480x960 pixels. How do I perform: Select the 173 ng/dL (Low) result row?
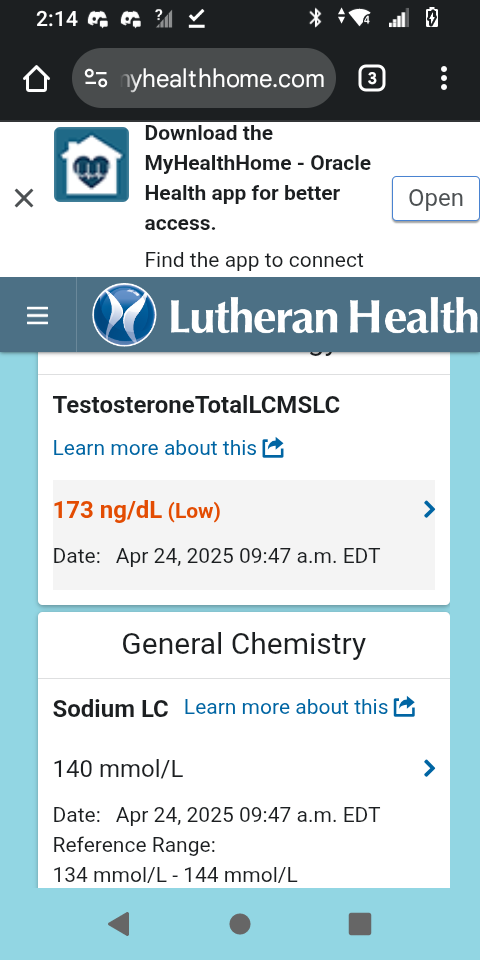click(244, 534)
